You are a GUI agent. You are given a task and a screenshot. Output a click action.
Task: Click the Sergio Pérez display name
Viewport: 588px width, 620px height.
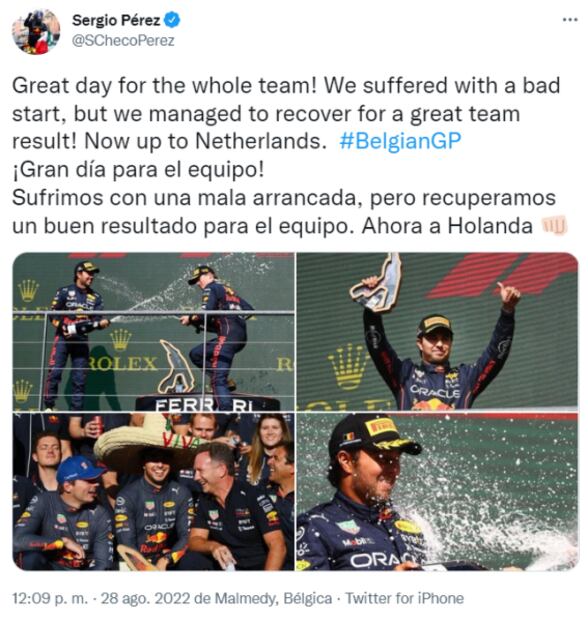click(116, 20)
